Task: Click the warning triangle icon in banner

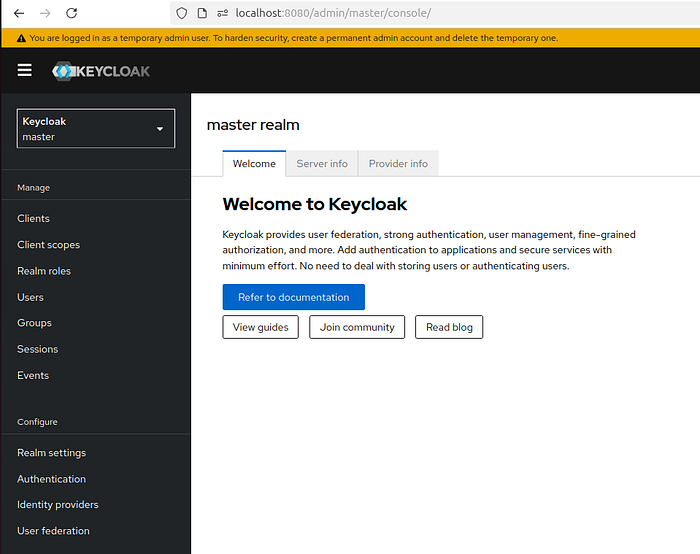Action: tap(21, 38)
